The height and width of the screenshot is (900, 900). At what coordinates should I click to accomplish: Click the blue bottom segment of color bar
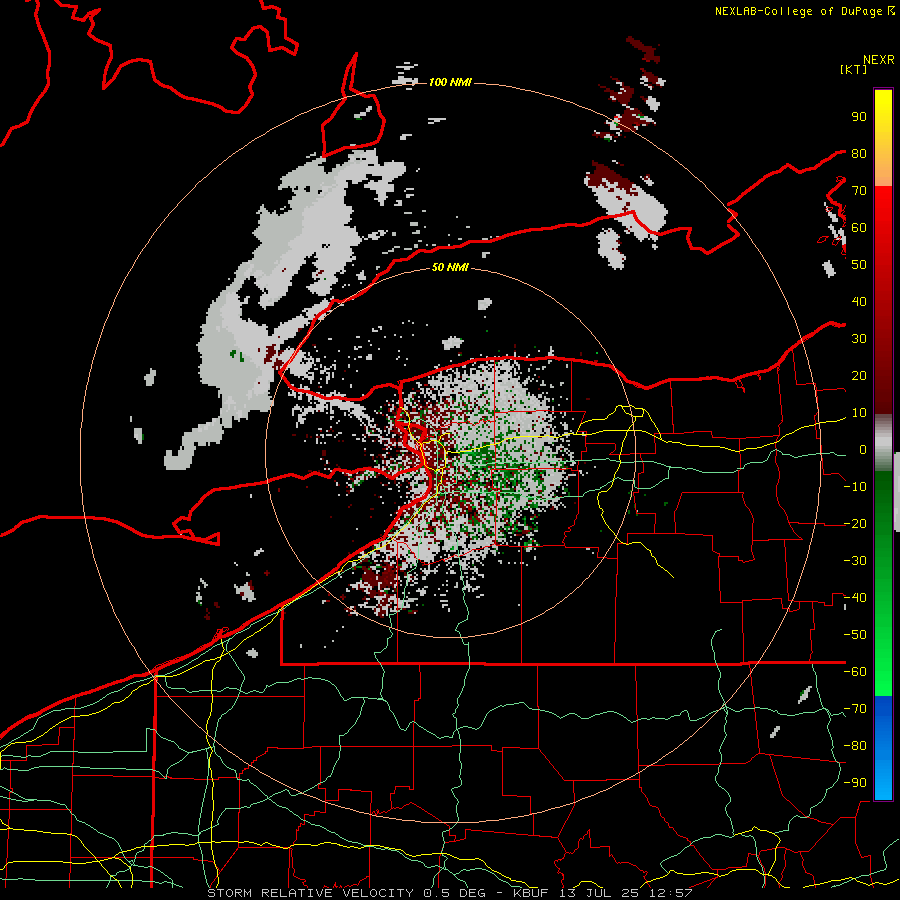point(883,748)
